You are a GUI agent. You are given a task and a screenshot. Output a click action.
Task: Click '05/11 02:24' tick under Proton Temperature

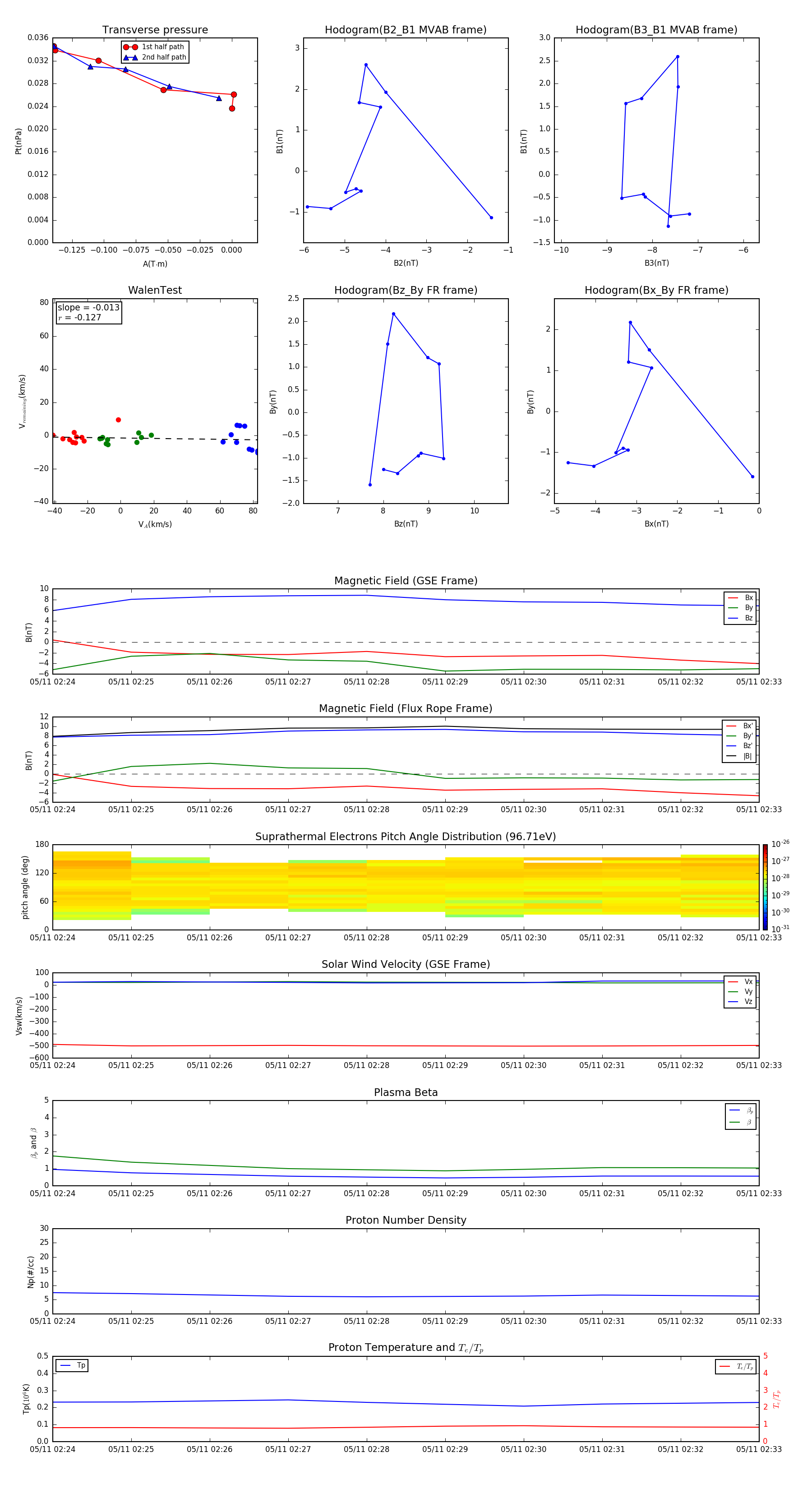(x=53, y=1449)
